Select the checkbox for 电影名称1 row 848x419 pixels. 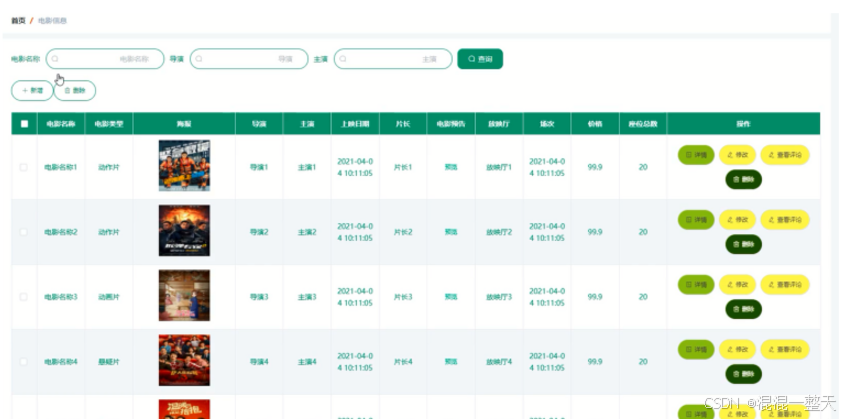(x=23, y=167)
